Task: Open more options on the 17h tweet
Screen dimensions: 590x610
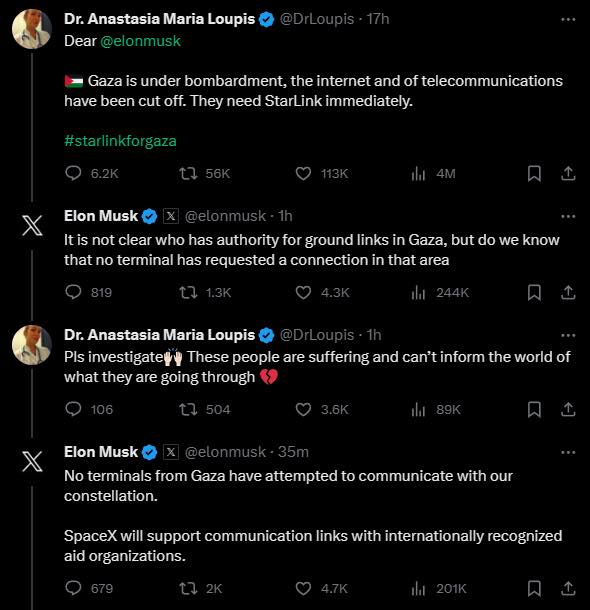Action: 568,19
